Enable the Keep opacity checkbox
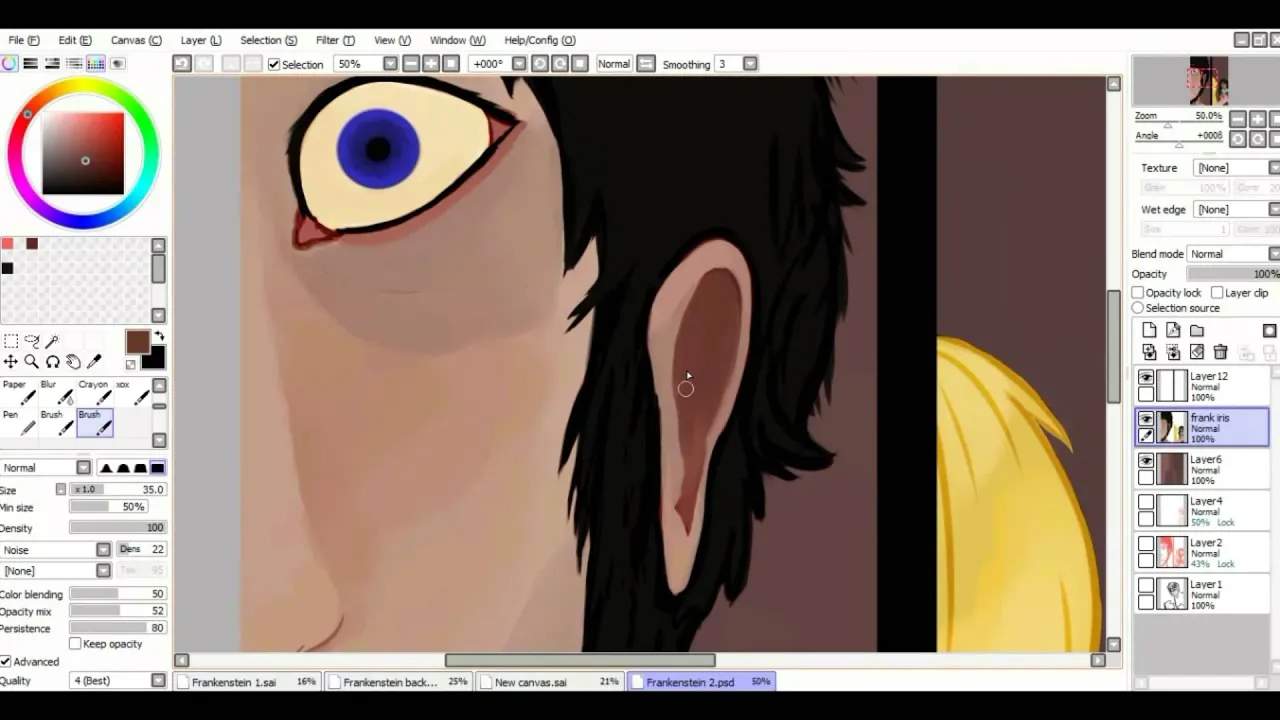This screenshot has height=720, width=1280. [x=75, y=644]
